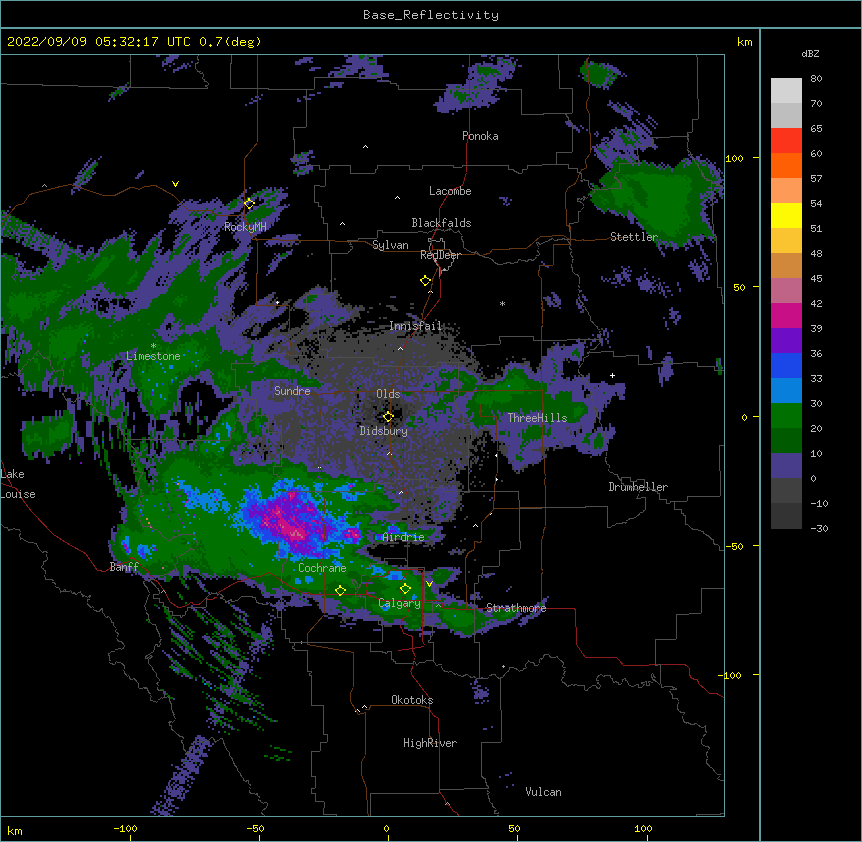Click the white asterisk marker east of Innisfail
862x842 pixels.
click(502, 304)
